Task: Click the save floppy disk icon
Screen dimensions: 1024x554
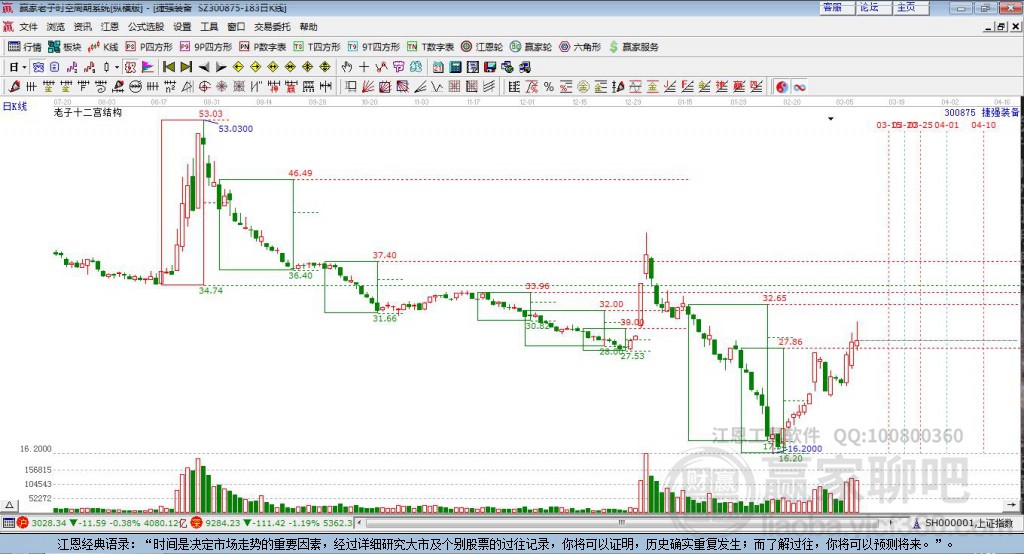Action: (x=490, y=67)
